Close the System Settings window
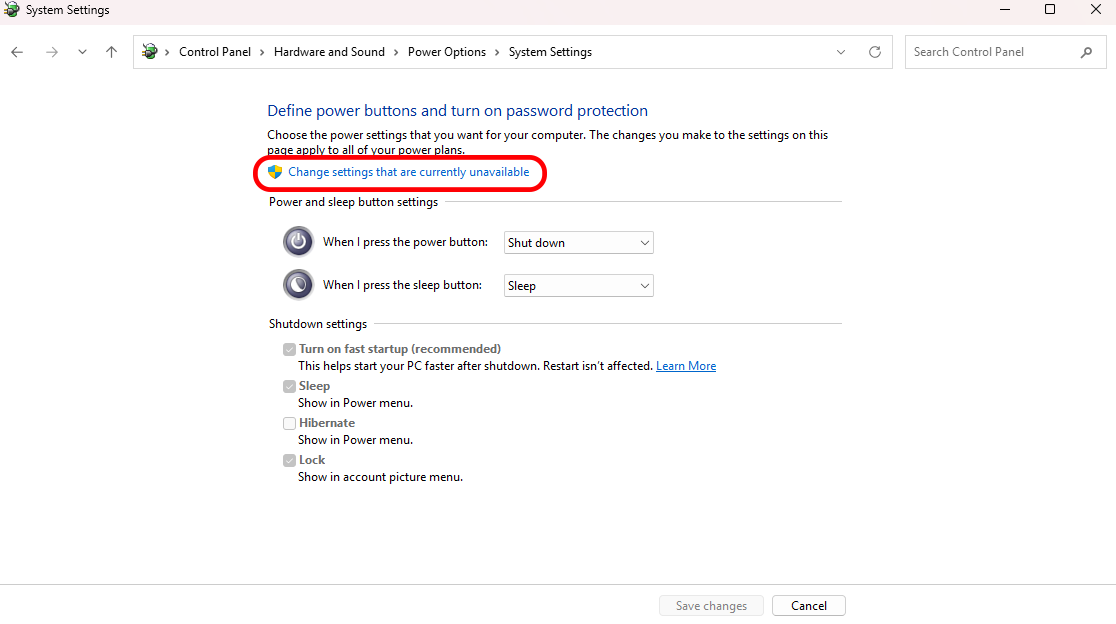 [1096, 9]
